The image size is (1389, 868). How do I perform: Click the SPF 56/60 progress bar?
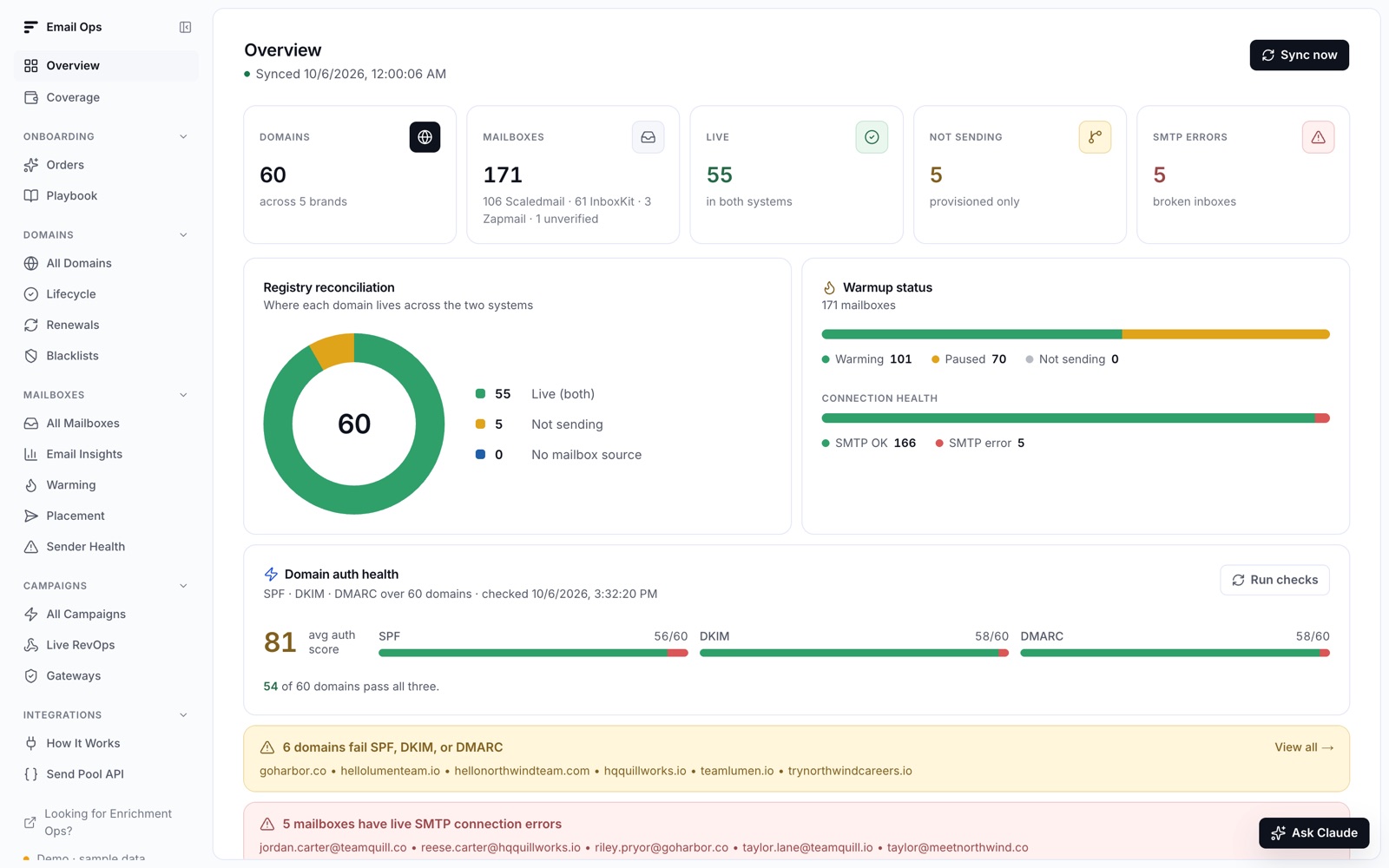(533, 653)
